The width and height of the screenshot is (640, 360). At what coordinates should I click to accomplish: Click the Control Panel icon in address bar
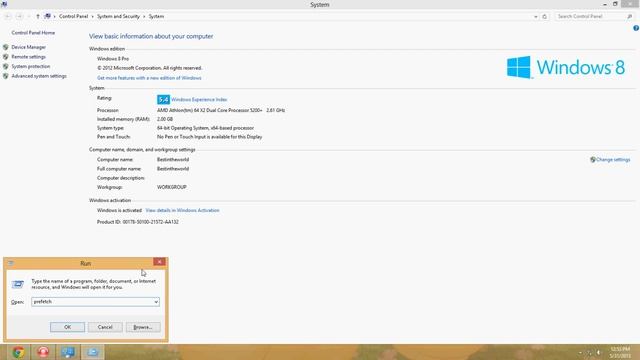coord(48,16)
